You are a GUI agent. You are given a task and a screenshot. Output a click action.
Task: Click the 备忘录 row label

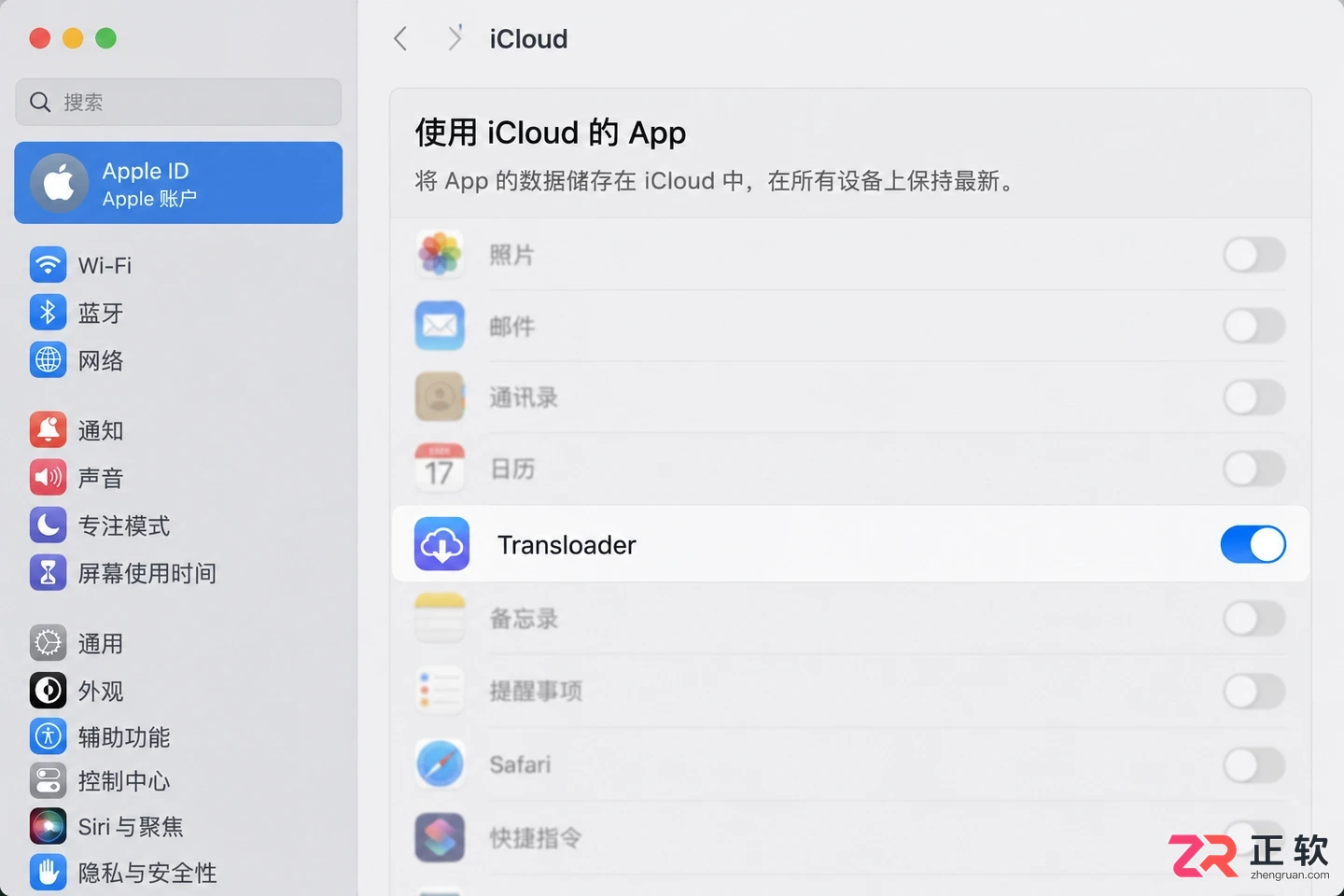click(524, 618)
